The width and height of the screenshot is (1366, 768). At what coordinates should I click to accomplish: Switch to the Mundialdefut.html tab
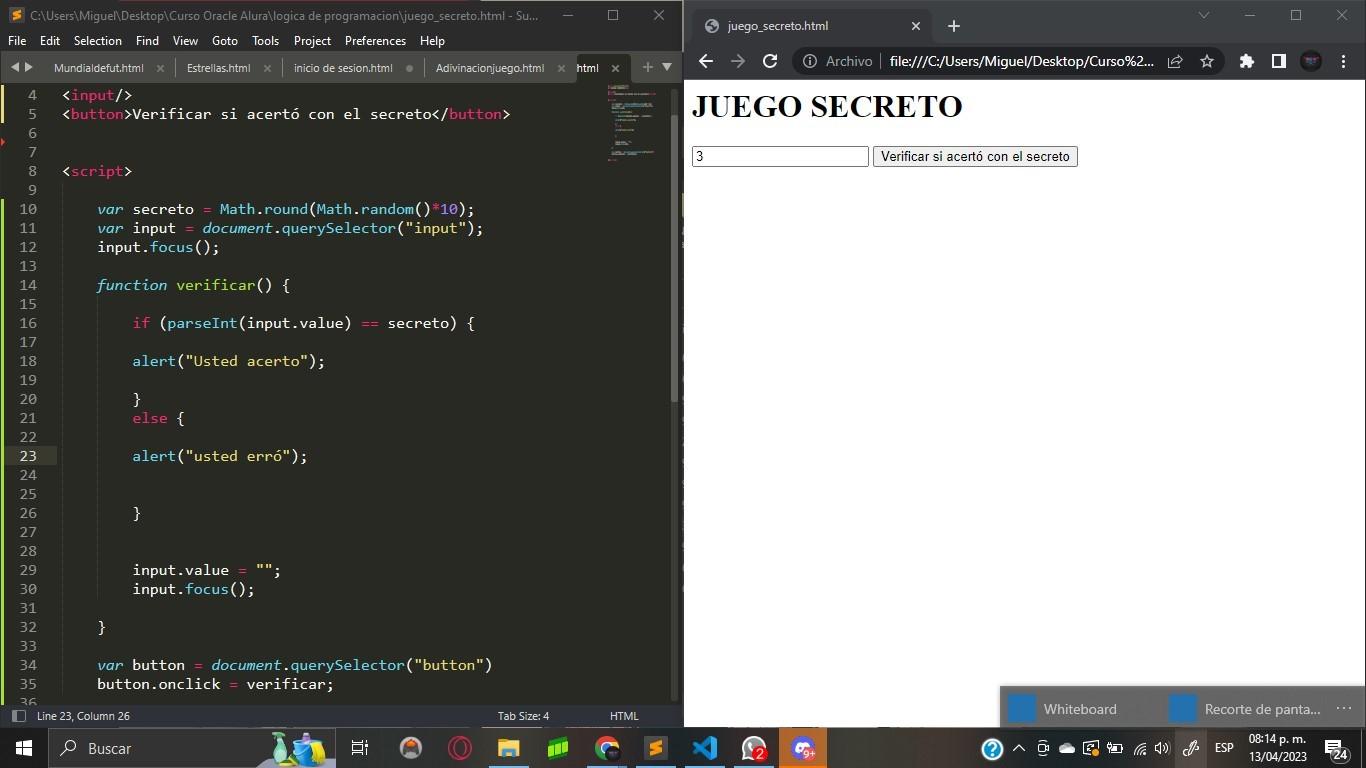[x=98, y=68]
